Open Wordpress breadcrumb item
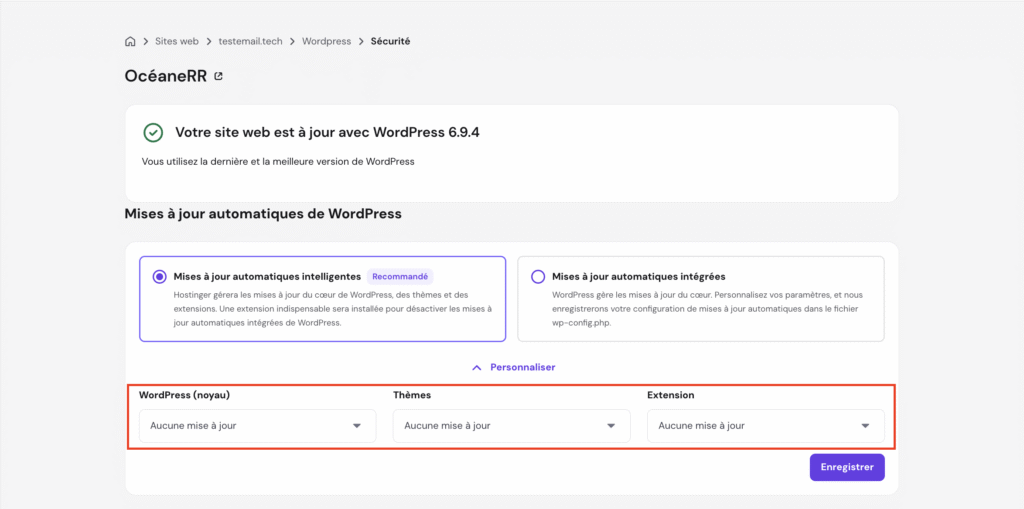This screenshot has height=509, width=1024. pos(326,42)
